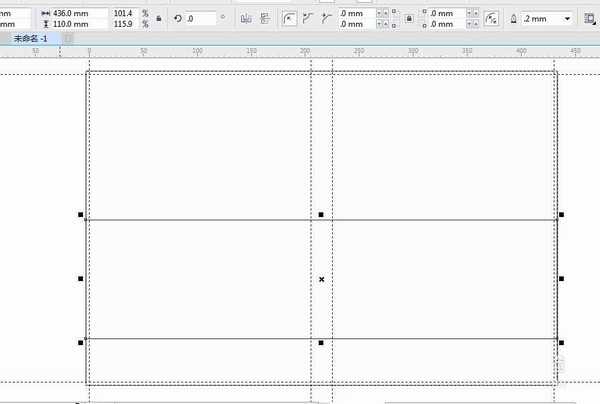
Task: Click the horizontal scale 101.4 % field
Action: click(x=122, y=13)
